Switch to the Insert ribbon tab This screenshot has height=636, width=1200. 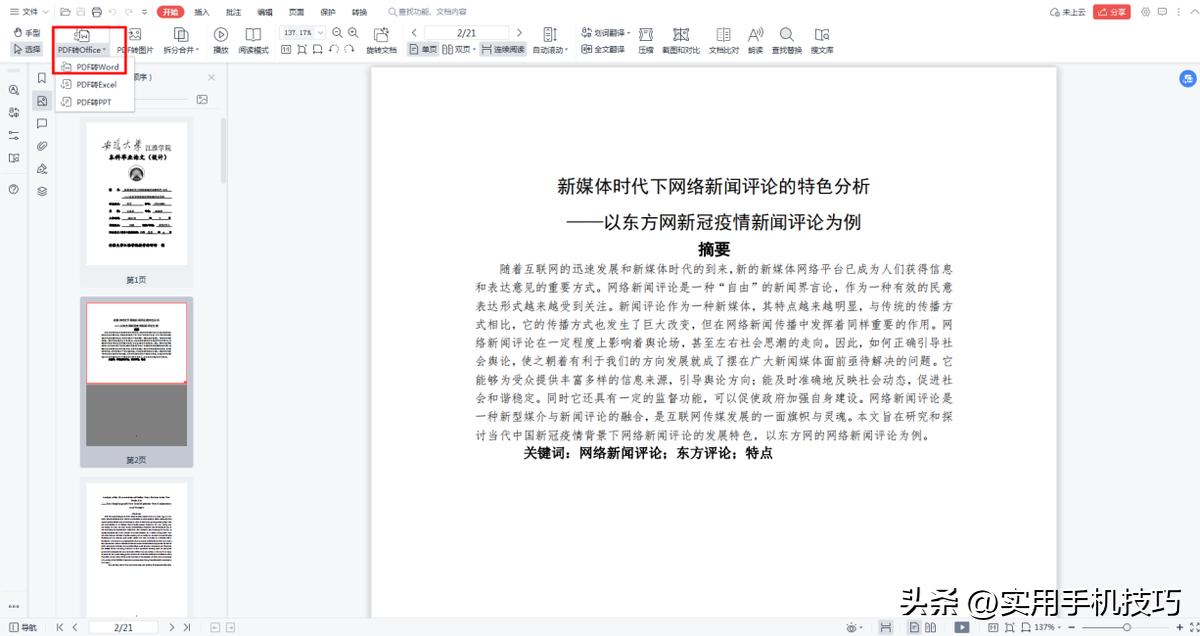[x=202, y=12]
